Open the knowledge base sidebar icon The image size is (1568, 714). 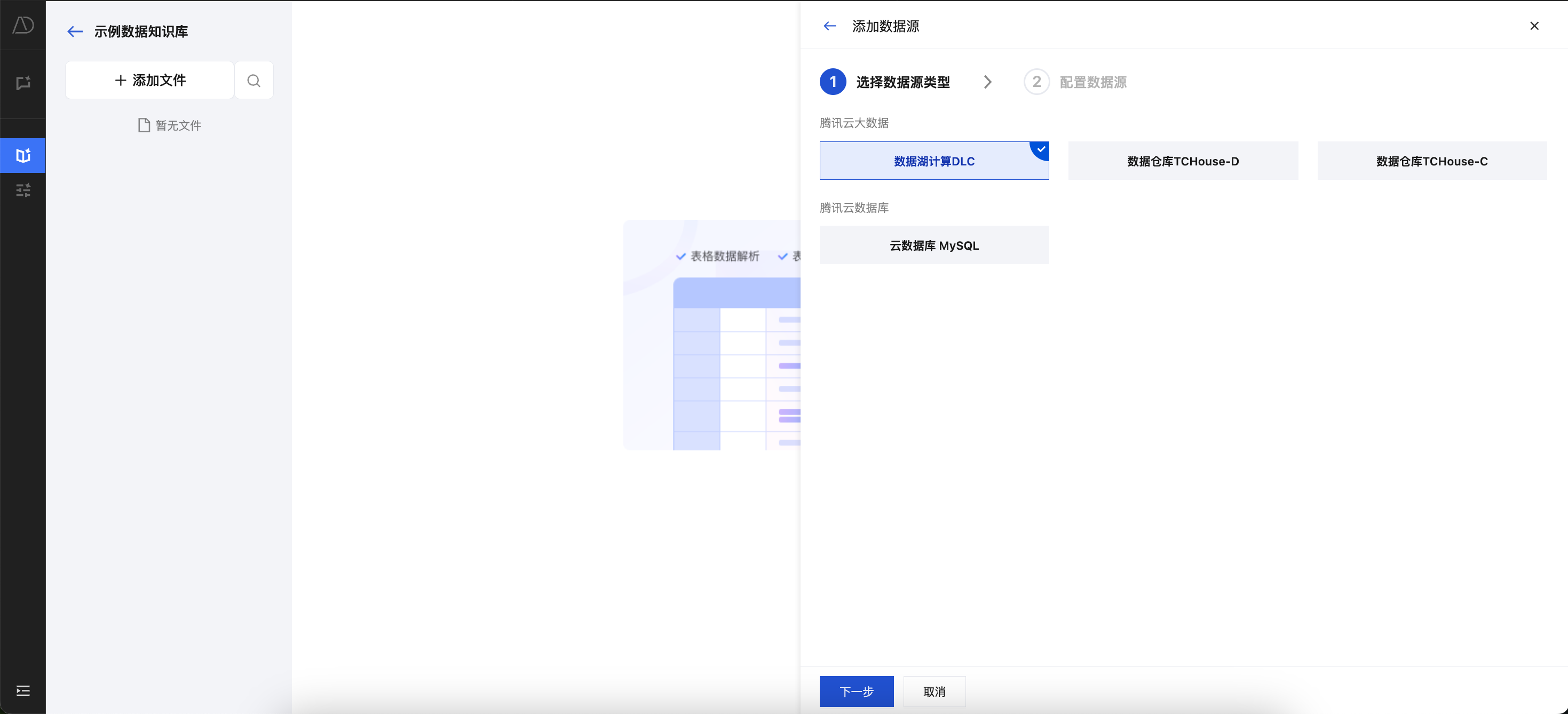(x=23, y=155)
